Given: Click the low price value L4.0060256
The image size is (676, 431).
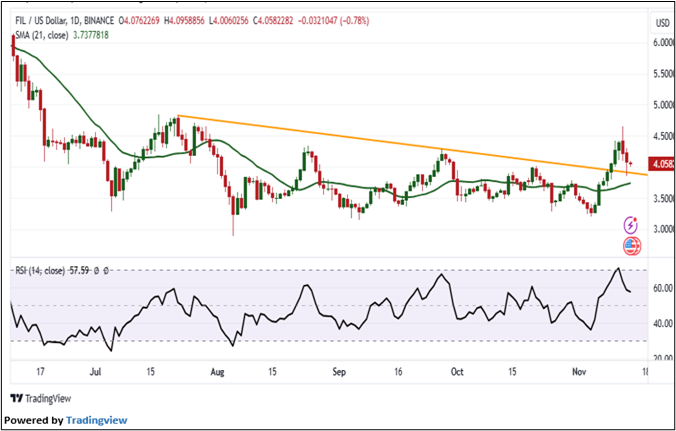Looking at the screenshot, I should point(229,21).
